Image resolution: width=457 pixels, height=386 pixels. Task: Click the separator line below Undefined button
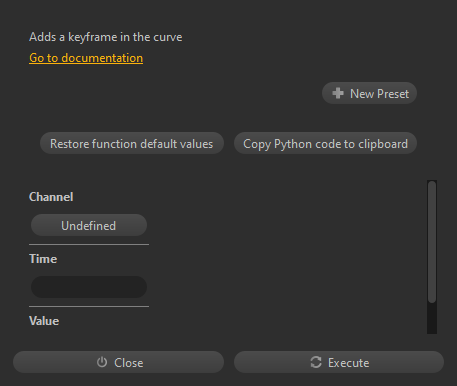click(89, 244)
